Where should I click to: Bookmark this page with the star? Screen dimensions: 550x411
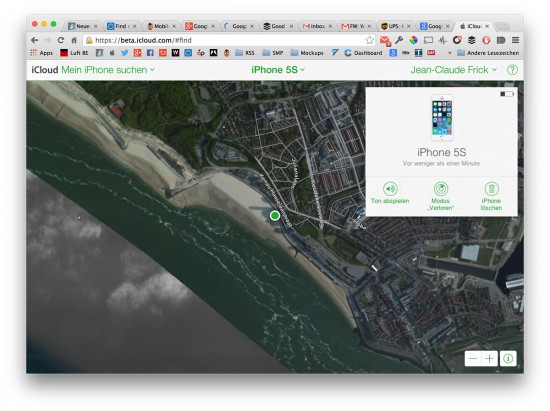[369, 40]
